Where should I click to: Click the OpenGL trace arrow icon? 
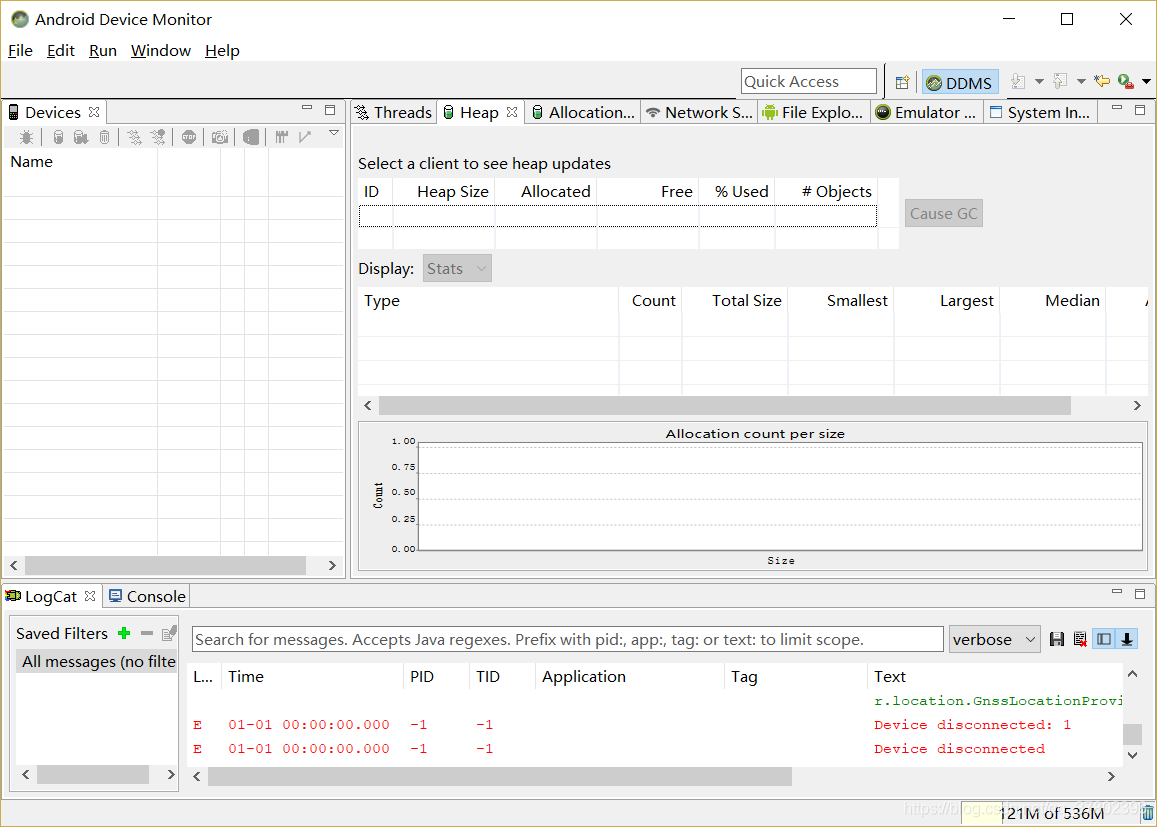click(305, 137)
